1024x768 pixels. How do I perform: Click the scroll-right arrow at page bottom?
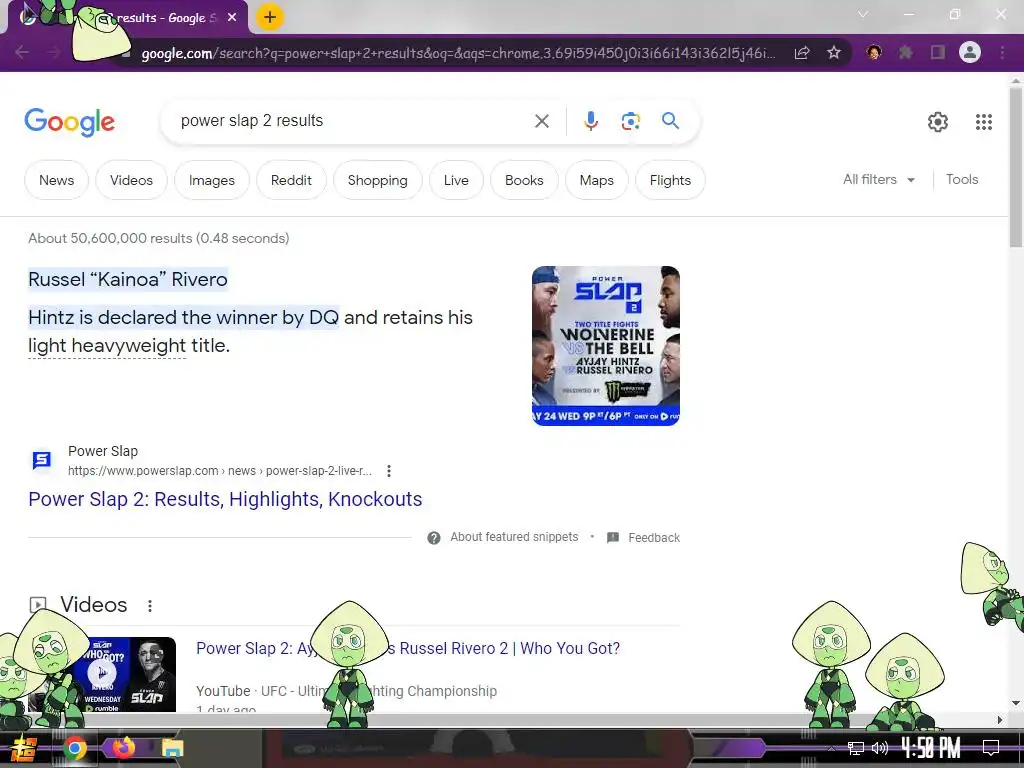tap(999, 720)
